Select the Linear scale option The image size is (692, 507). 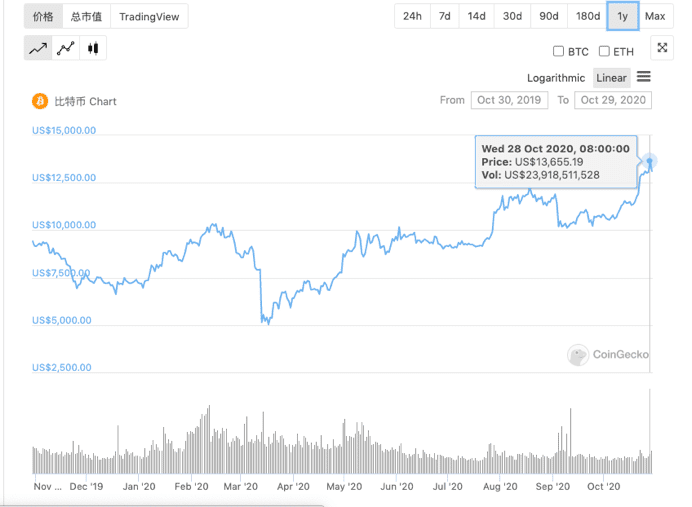pyautogui.click(x=611, y=78)
